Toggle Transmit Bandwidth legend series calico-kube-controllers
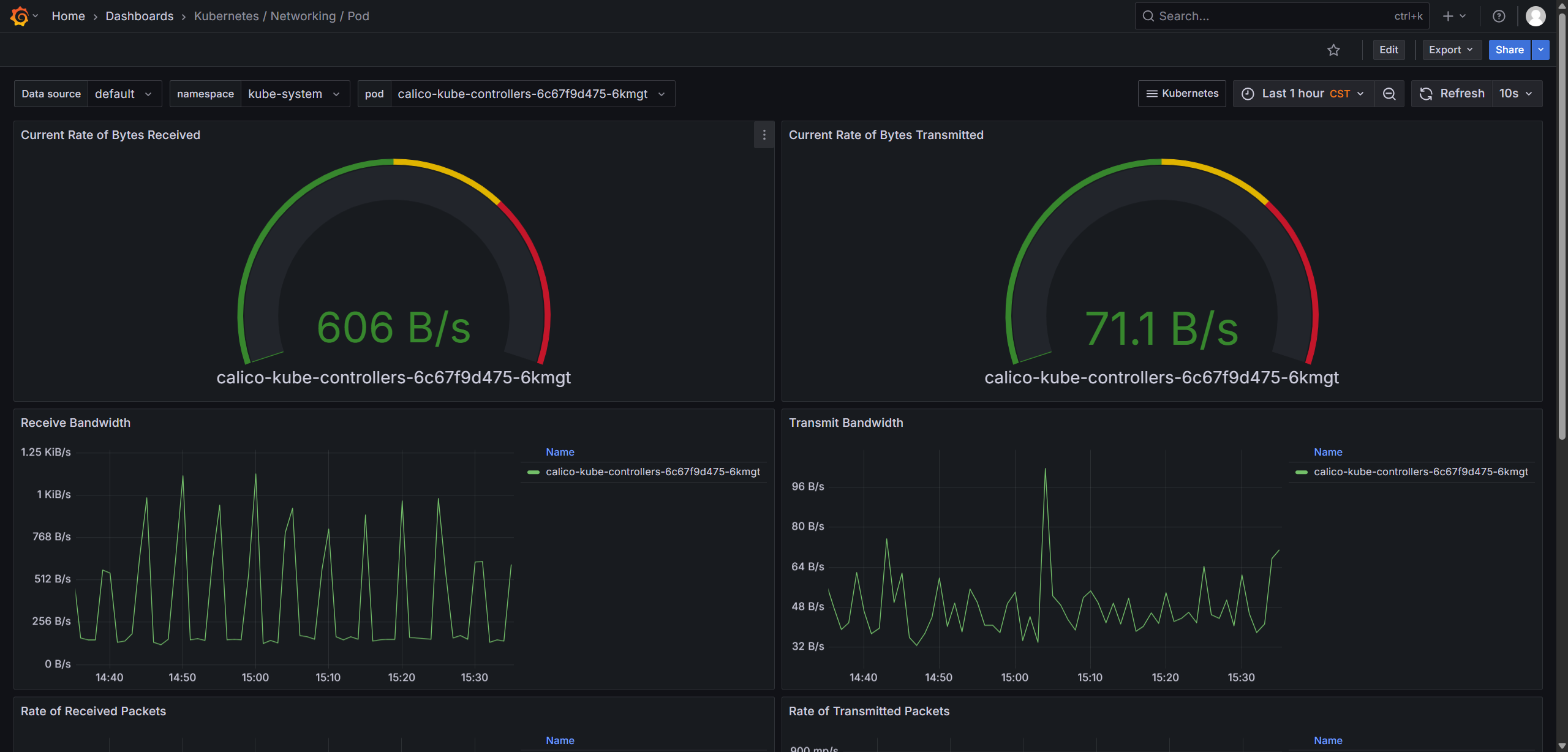This screenshot has height=752, width=1568. pos(1420,472)
